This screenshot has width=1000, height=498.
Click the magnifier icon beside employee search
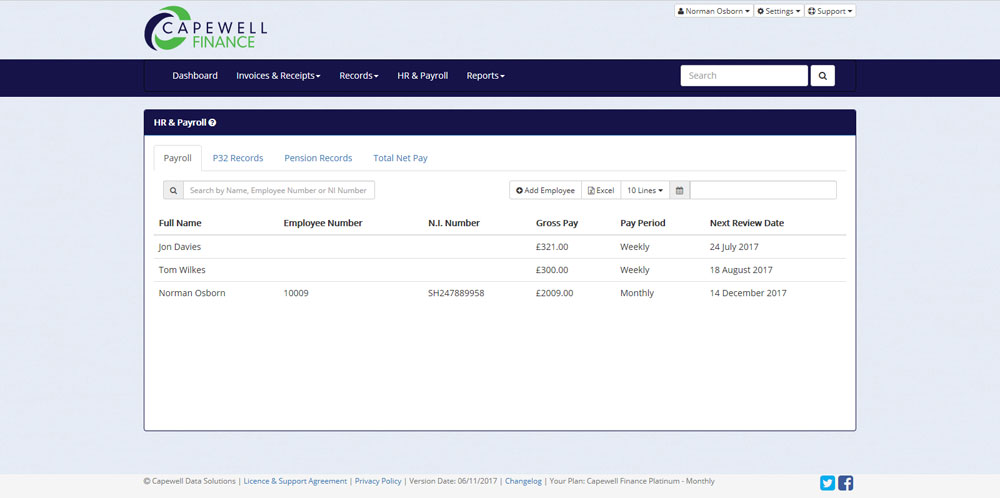coord(173,190)
